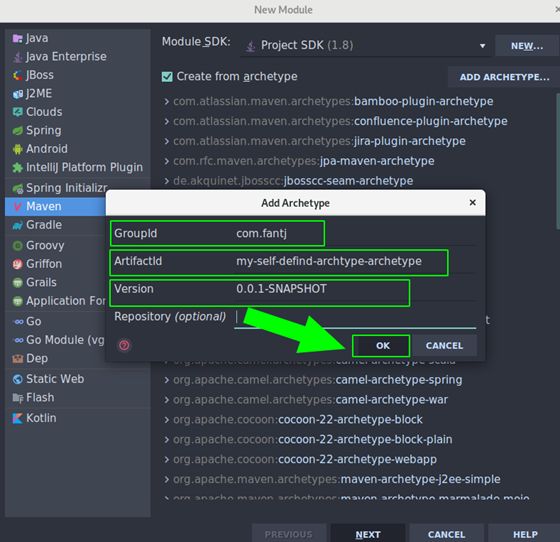Click the Android robot icon
560x542 pixels.
click(17, 149)
